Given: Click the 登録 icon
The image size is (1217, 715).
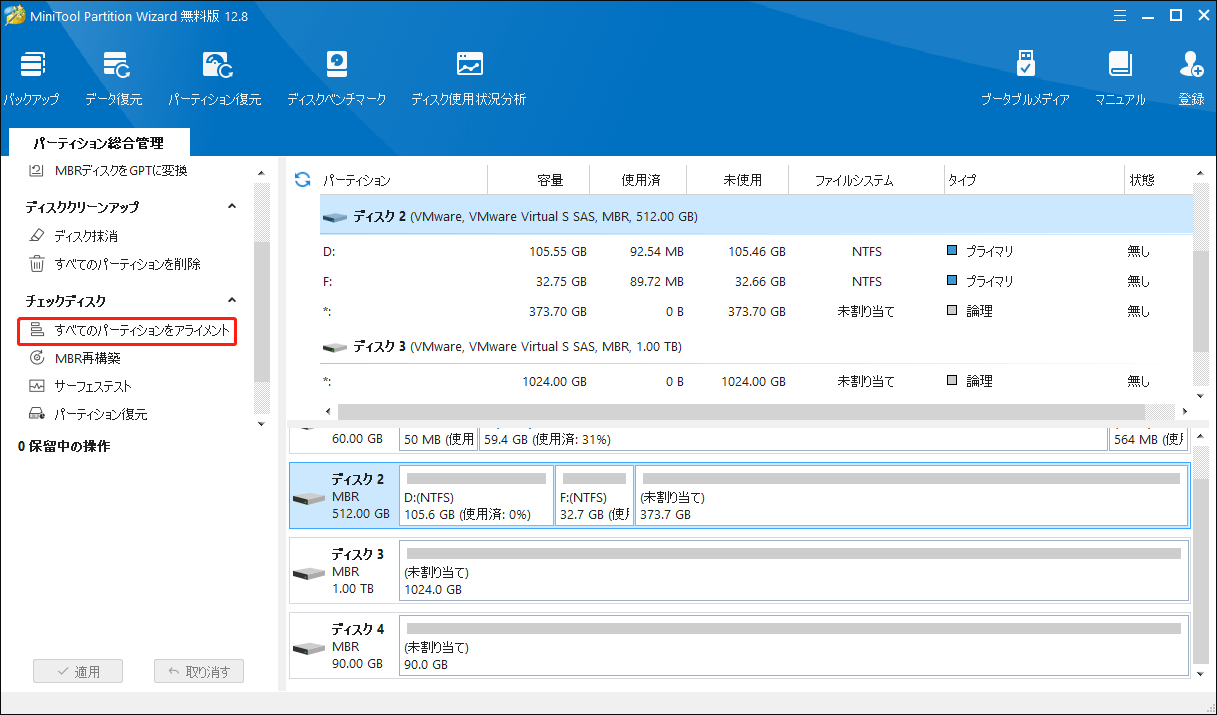Looking at the screenshot, I should point(1191,78).
